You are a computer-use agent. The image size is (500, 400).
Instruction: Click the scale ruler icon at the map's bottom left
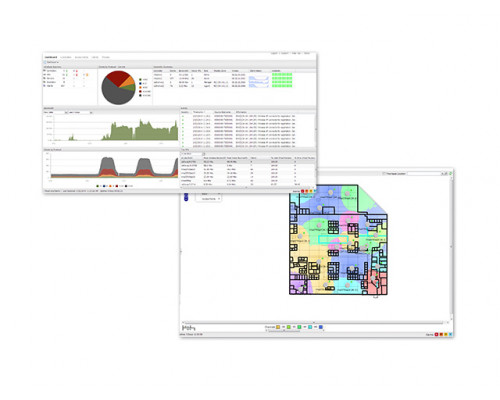[x=189, y=328]
